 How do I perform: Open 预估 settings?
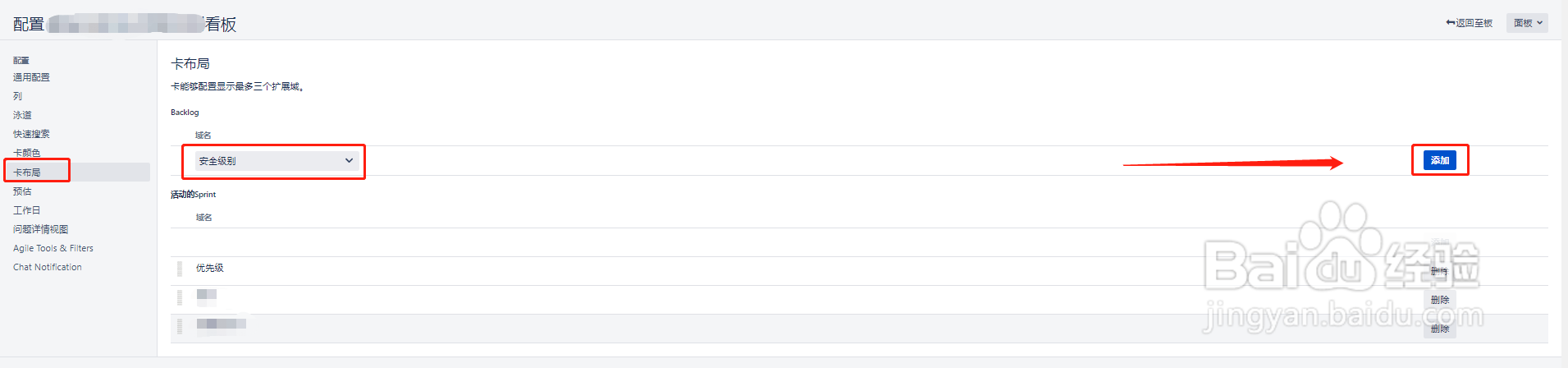[x=22, y=191]
